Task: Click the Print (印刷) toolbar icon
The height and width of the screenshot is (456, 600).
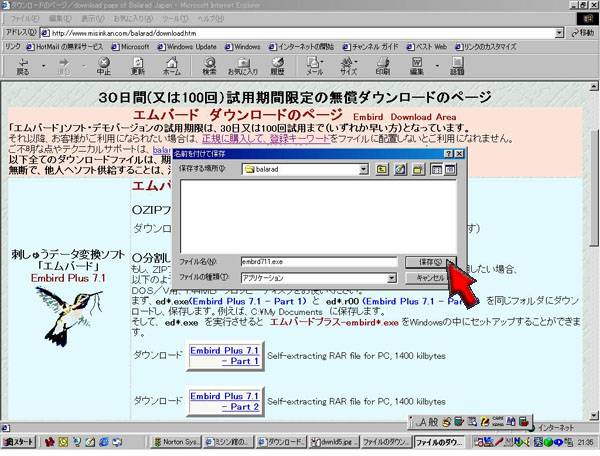Action: click(x=383, y=66)
